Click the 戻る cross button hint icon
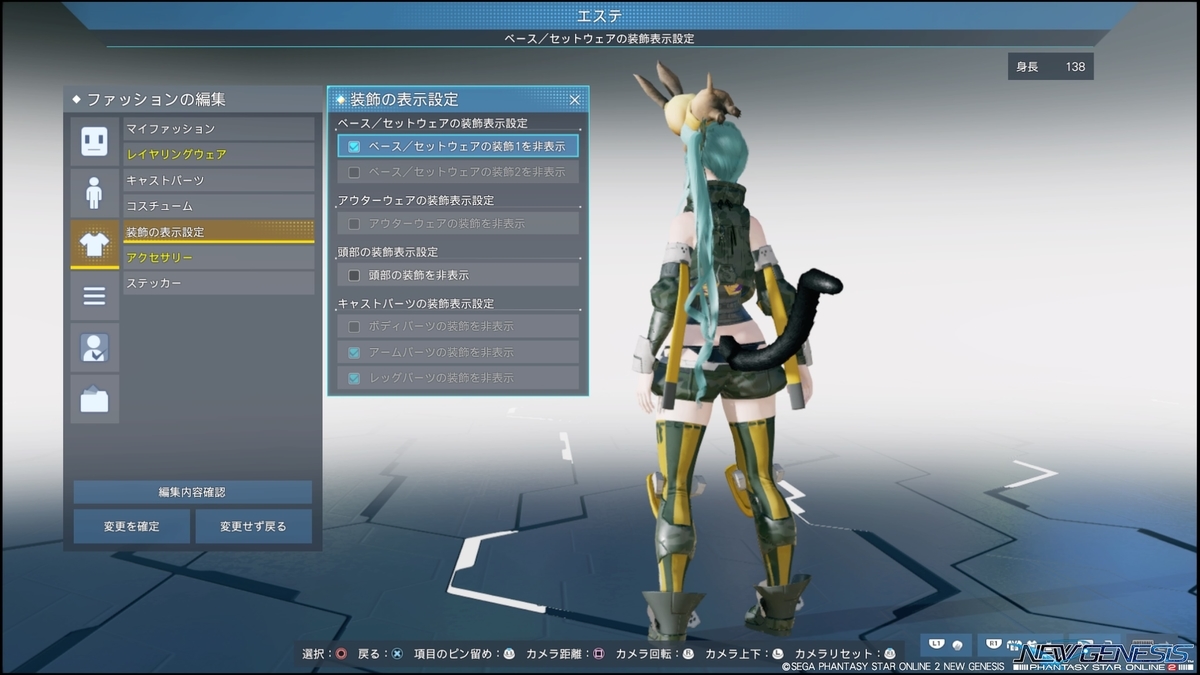The image size is (1200, 675). (x=397, y=654)
